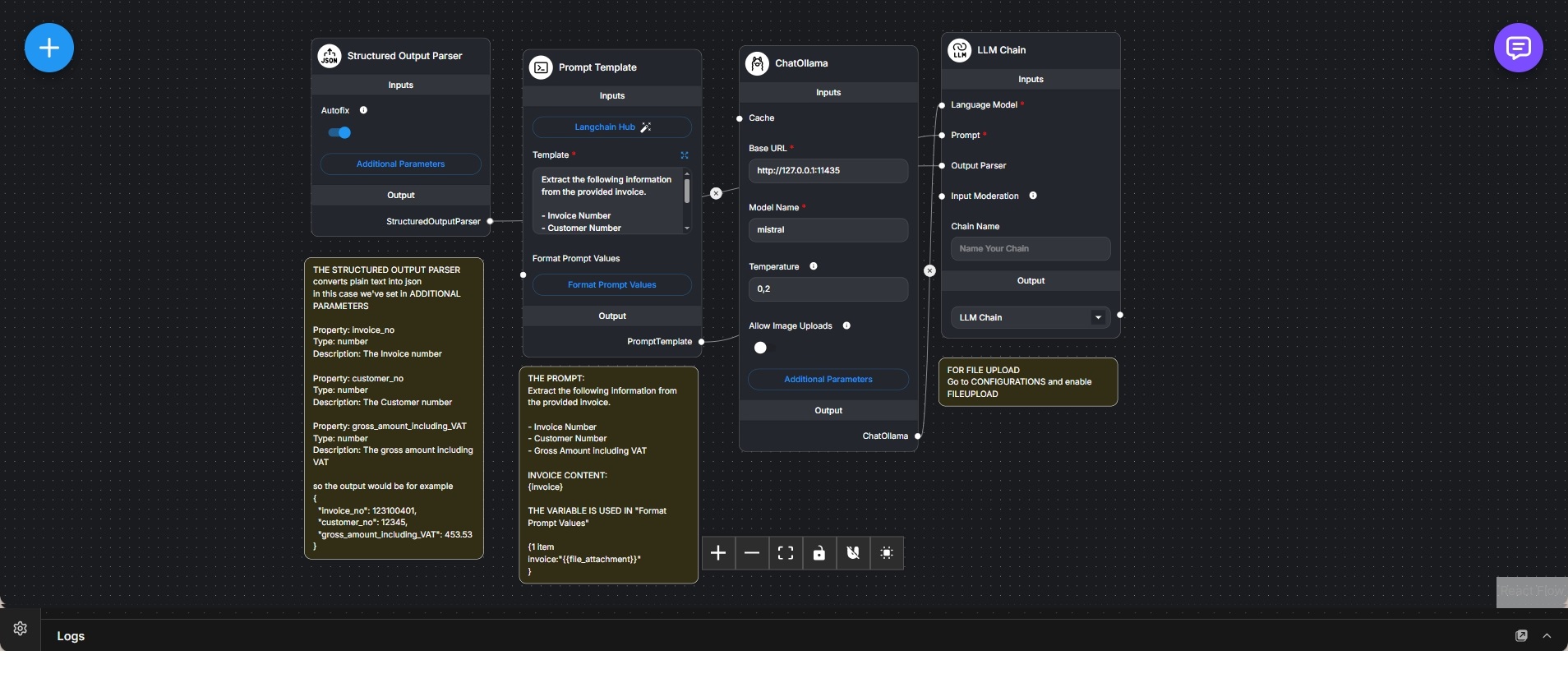Viewport: 1568px width, 692px height.
Task: Toggle the canvas lock icon
Action: (819, 553)
